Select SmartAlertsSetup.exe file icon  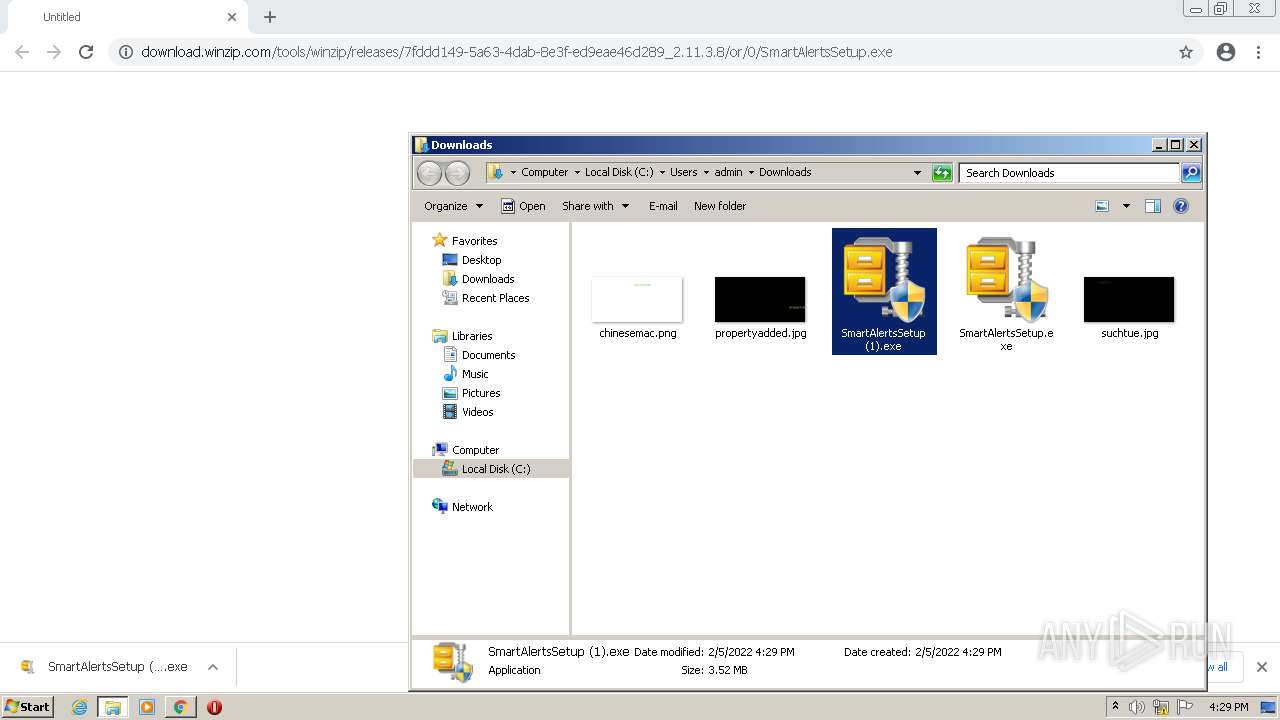1006,280
